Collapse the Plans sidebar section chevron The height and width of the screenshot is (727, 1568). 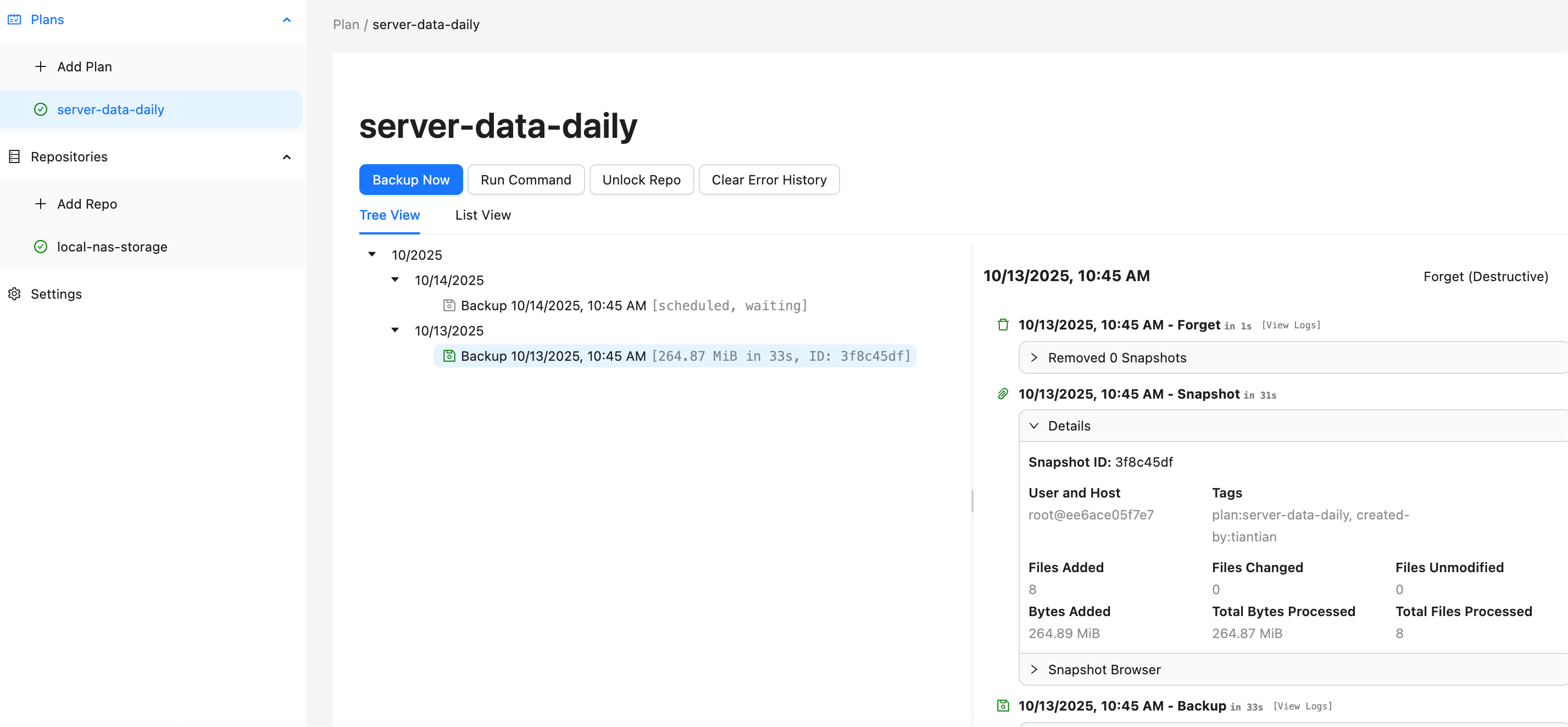(x=287, y=19)
